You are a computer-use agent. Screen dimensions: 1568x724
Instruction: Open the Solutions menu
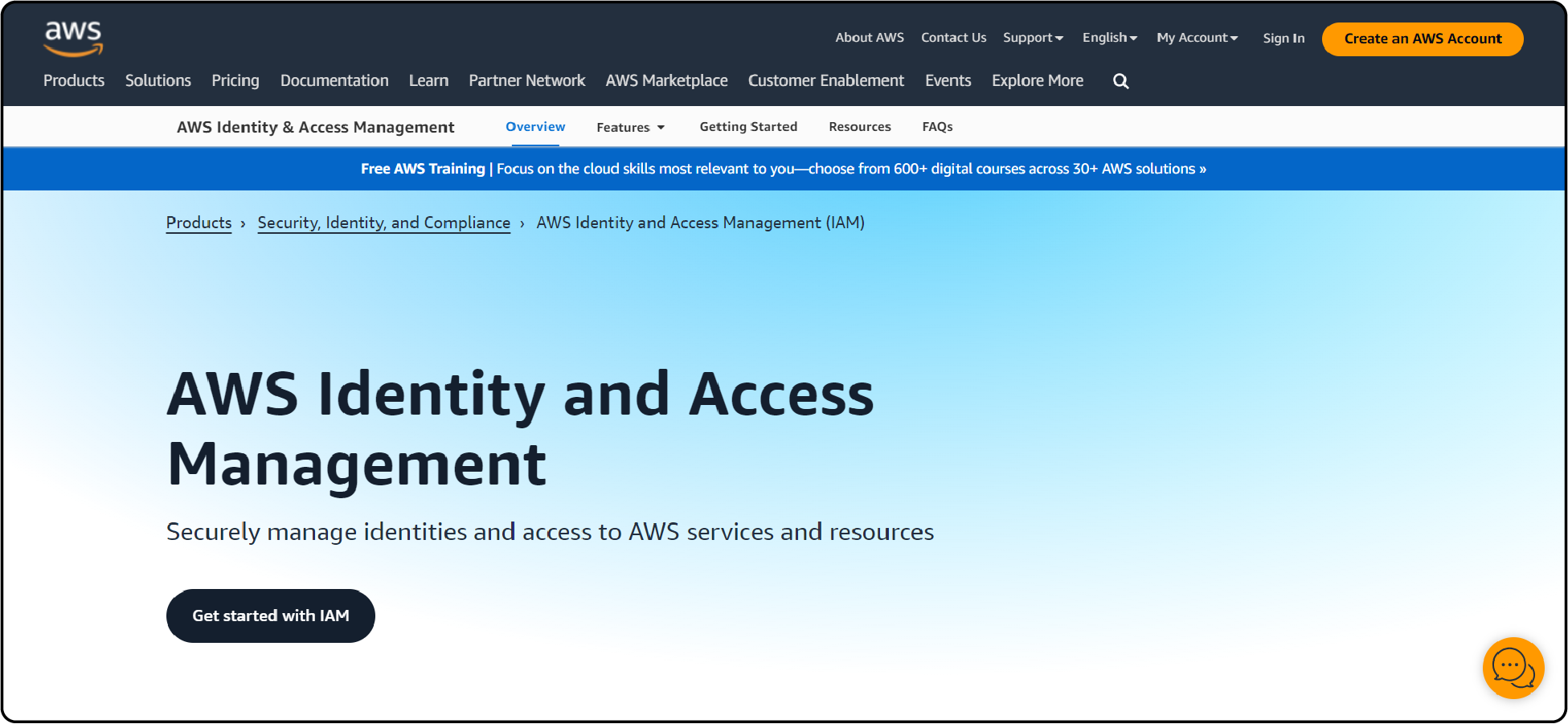tap(158, 80)
